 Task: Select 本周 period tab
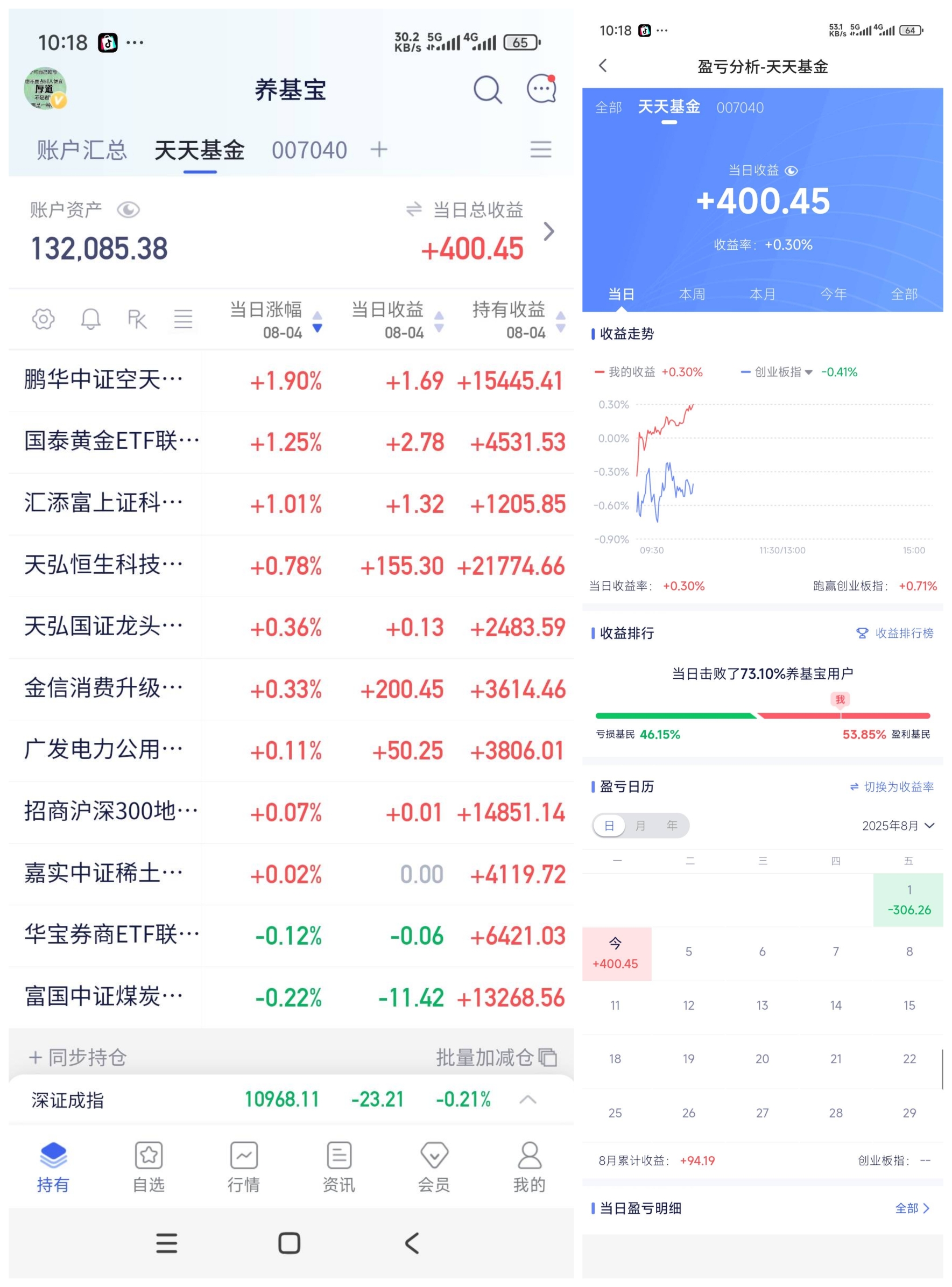[x=692, y=294]
